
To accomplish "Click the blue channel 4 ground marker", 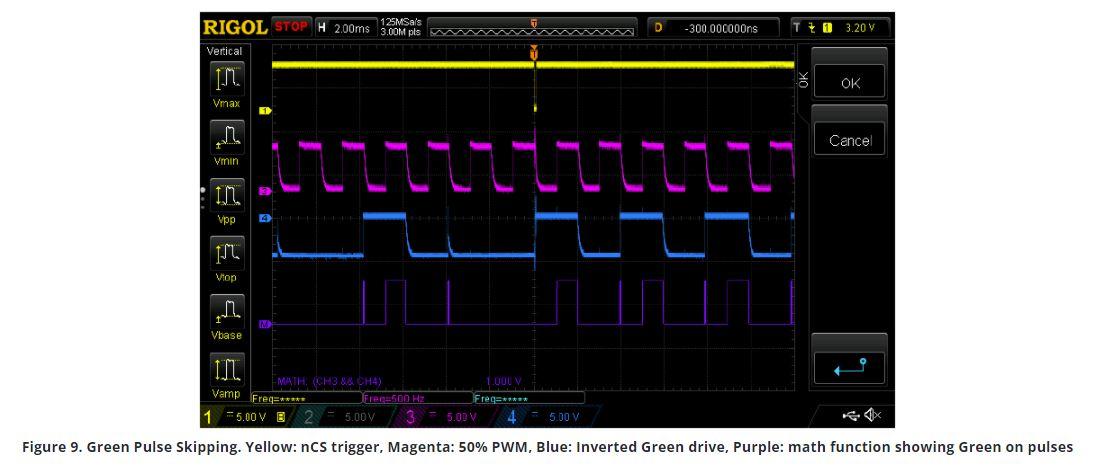I will click(x=264, y=218).
